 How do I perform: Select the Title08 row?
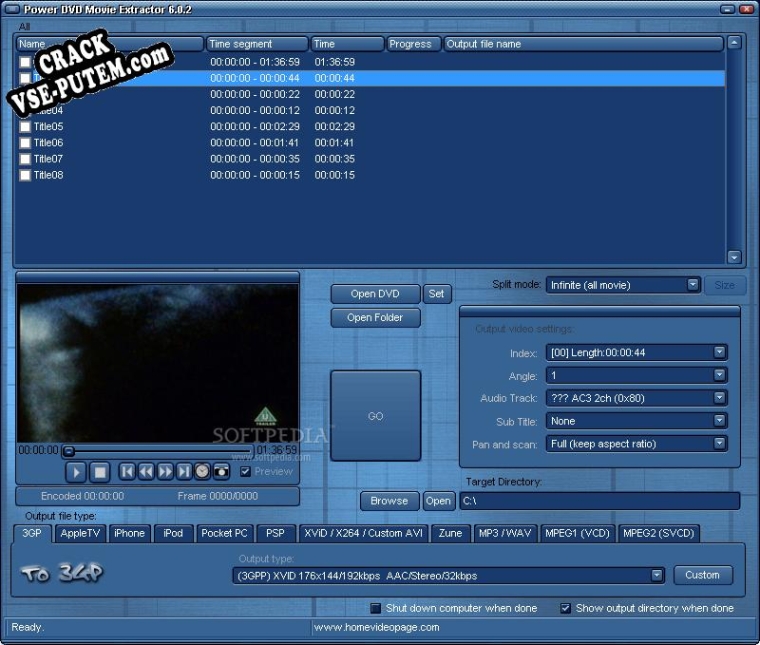371,175
